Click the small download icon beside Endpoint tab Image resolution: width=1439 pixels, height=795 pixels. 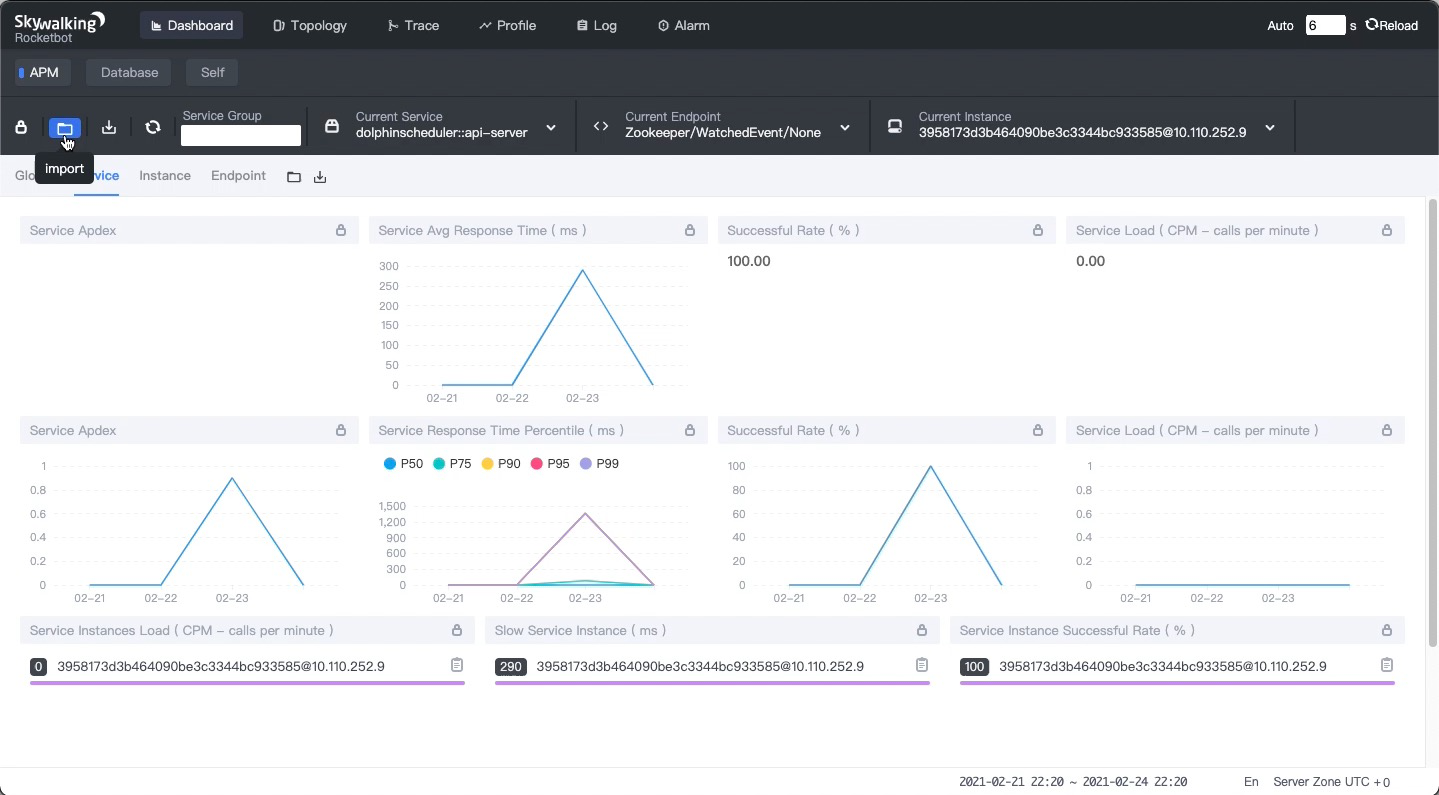pyautogui.click(x=320, y=177)
